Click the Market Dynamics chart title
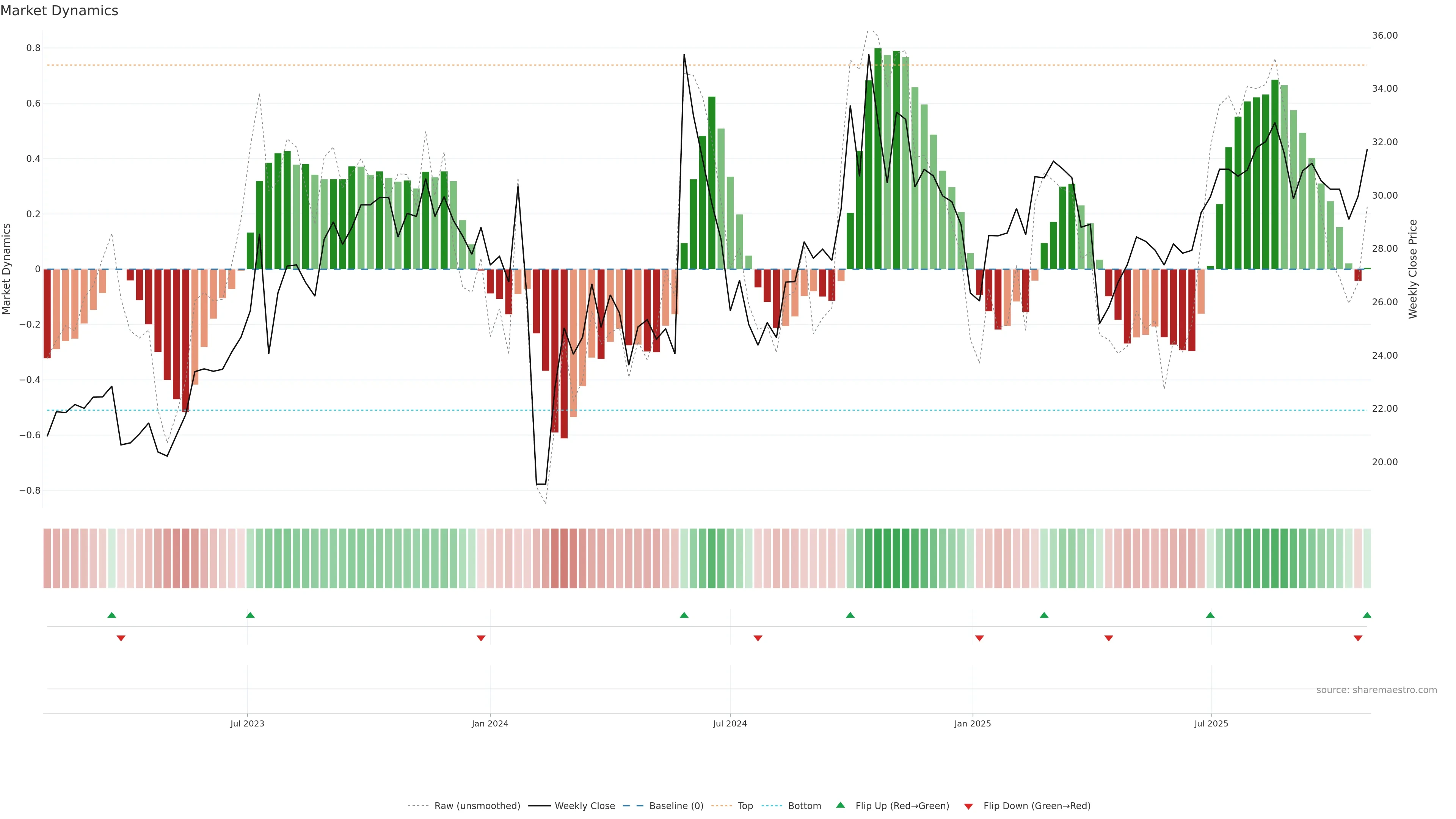The width and height of the screenshot is (1456, 819). [x=60, y=11]
